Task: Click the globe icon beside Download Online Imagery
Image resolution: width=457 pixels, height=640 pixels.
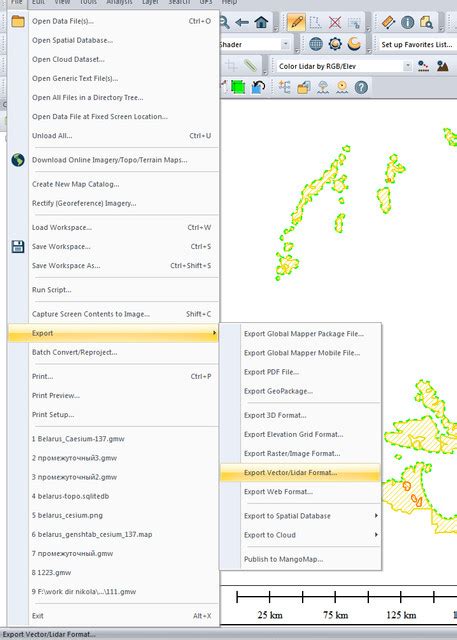Action: tap(18, 160)
